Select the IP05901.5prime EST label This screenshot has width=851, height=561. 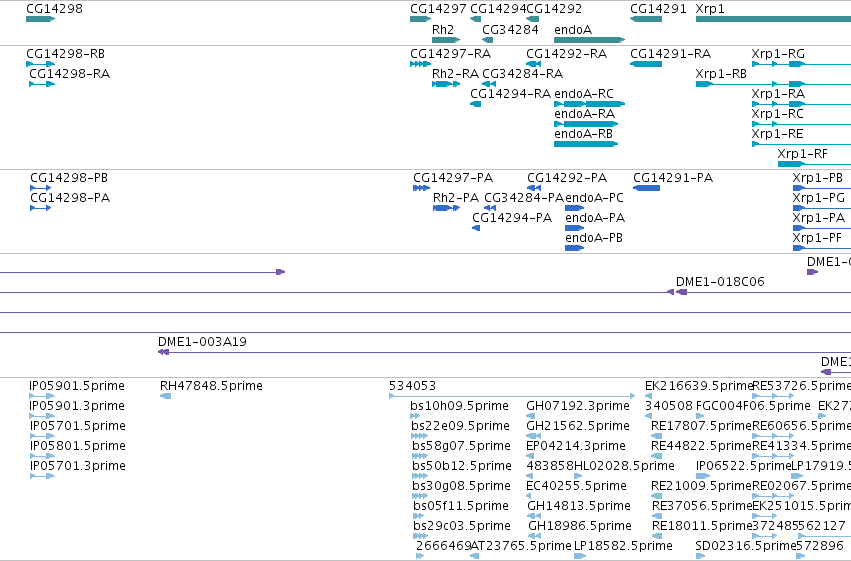77,386
